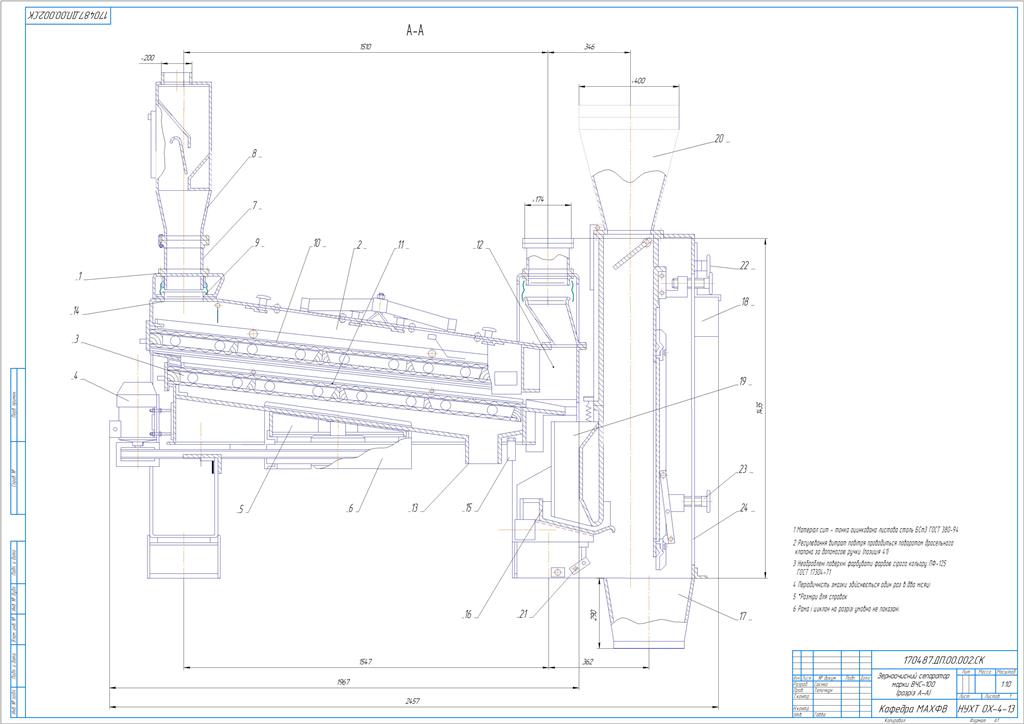Click position callout number 15
This screenshot has height=724, width=1024.
tap(468, 509)
